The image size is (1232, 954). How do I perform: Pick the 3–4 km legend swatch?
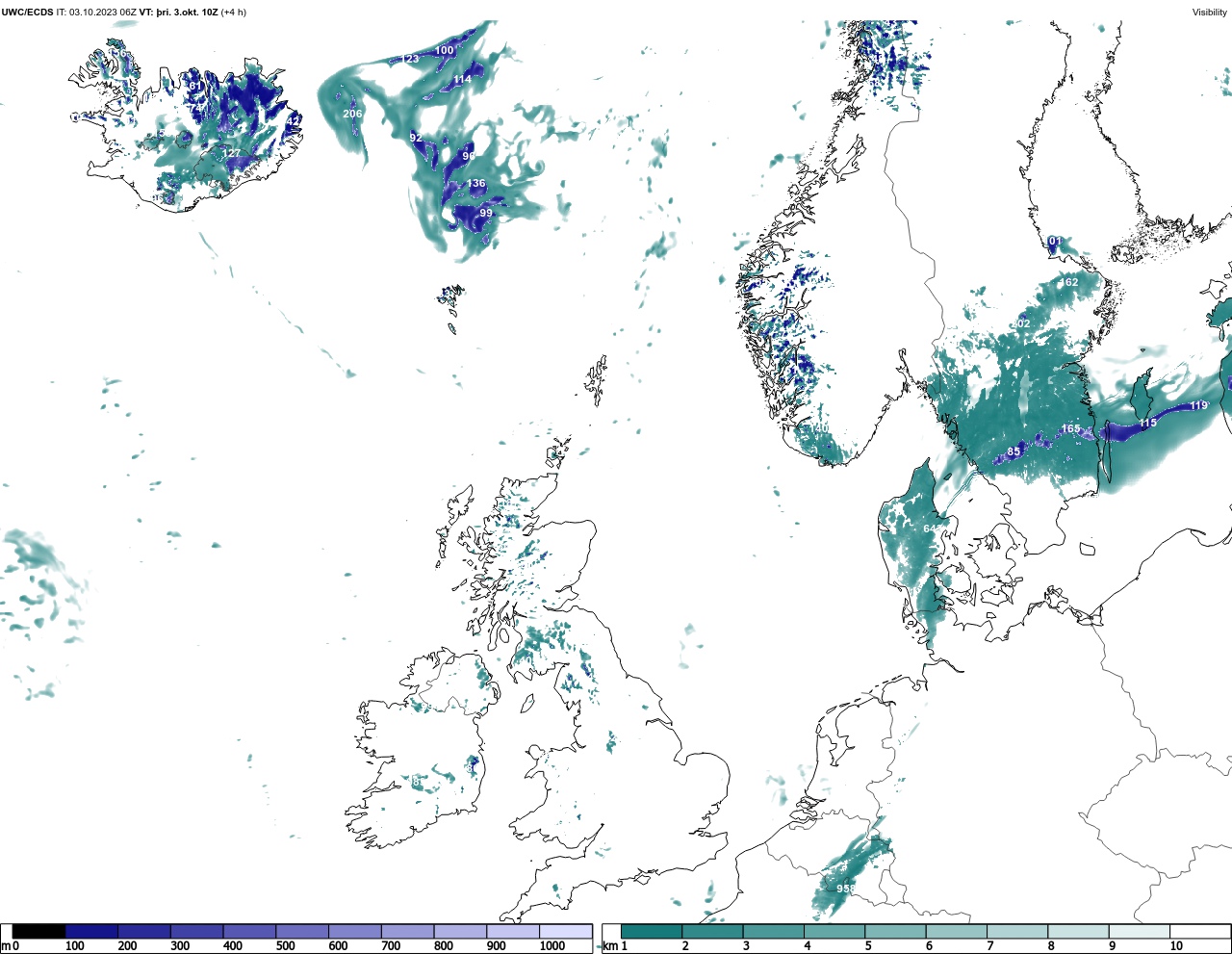pos(773,932)
